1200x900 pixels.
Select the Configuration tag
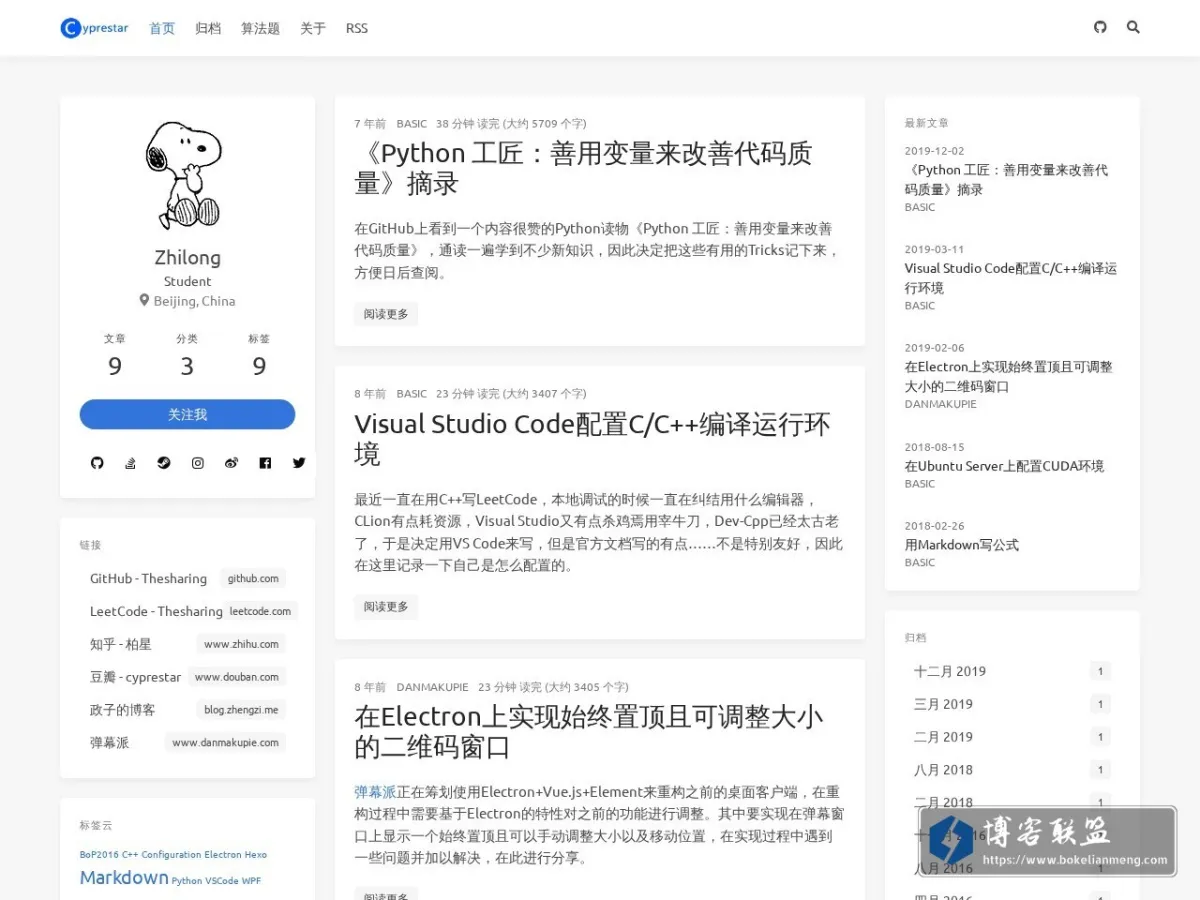[171, 855]
